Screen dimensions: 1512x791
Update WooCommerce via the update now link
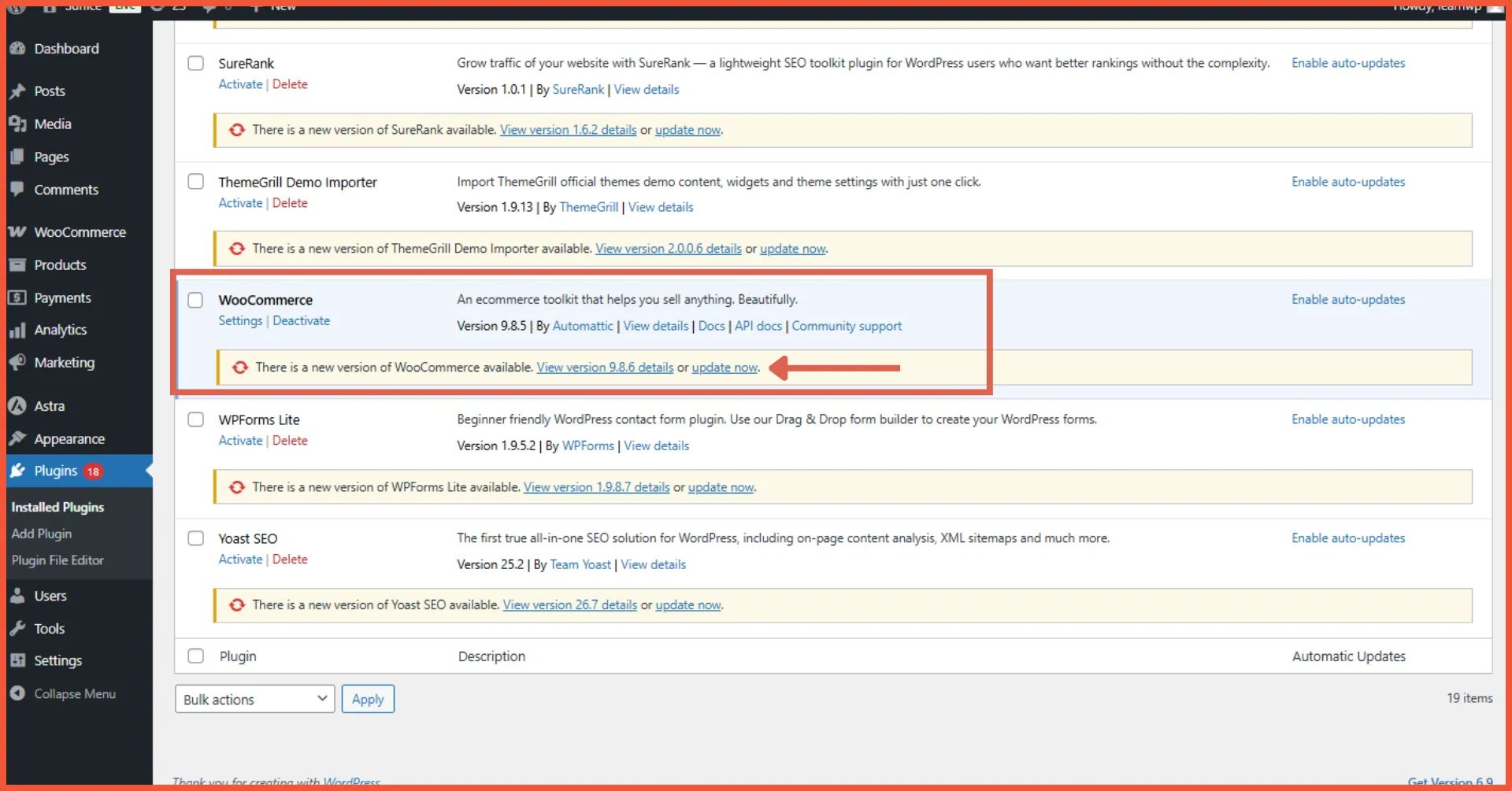724,368
